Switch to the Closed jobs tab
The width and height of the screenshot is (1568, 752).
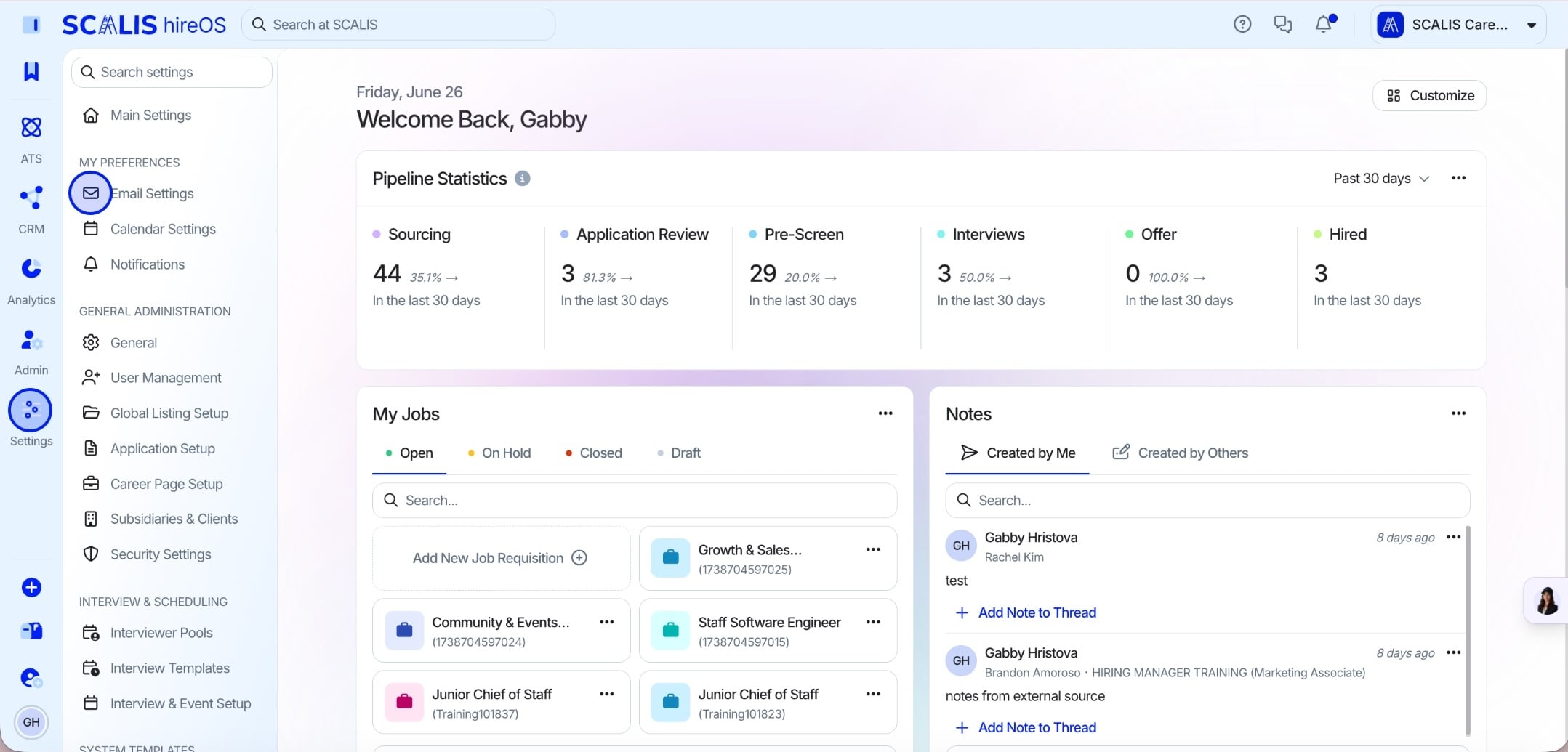[x=593, y=453]
